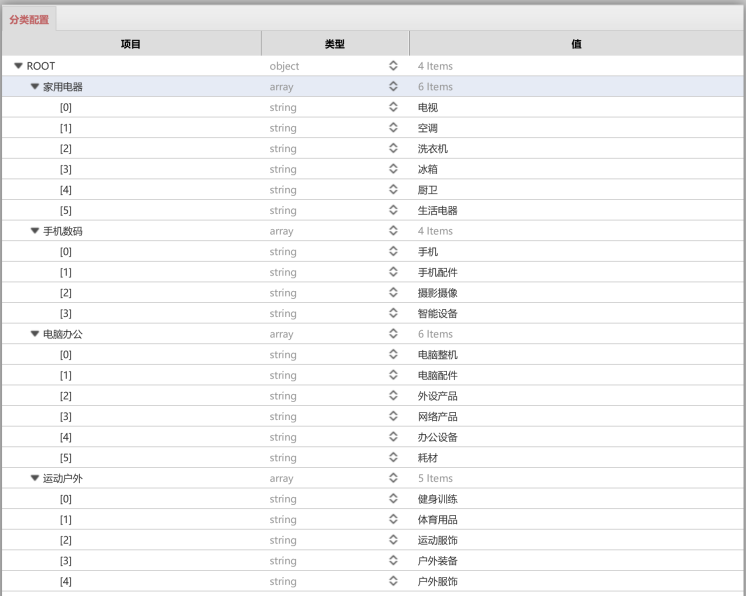The height and width of the screenshot is (596, 746).
Task: Select the 健身训练 value cell
Action: [577, 499]
